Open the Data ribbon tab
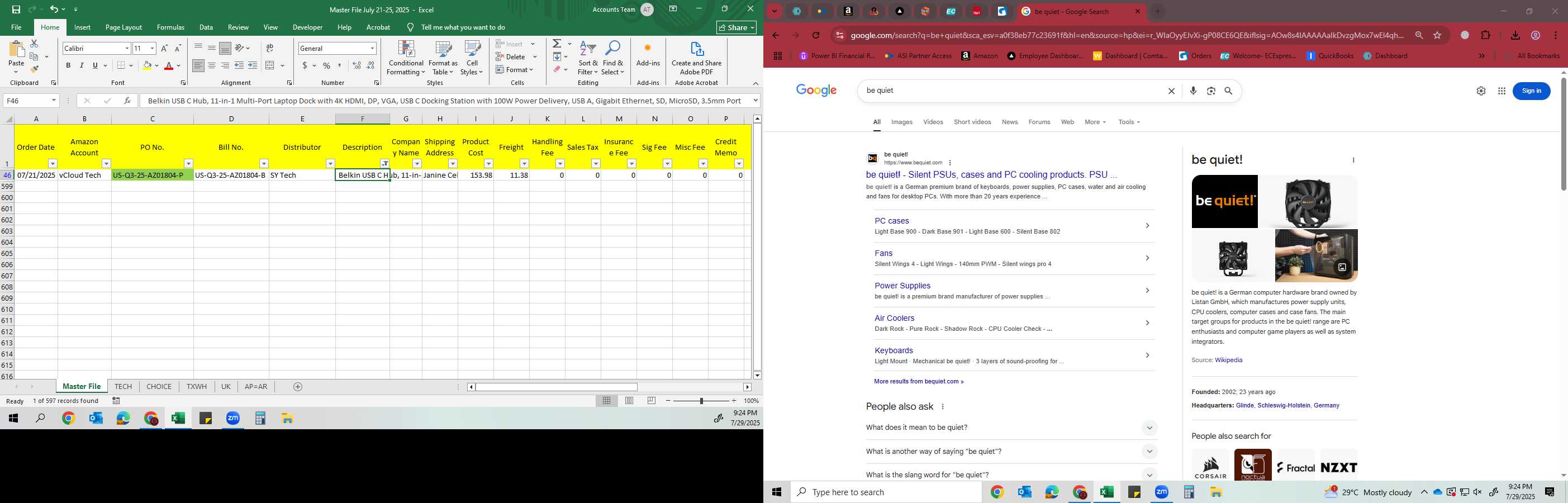Image resolution: width=1568 pixels, height=503 pixels. [x=206, y=27]
